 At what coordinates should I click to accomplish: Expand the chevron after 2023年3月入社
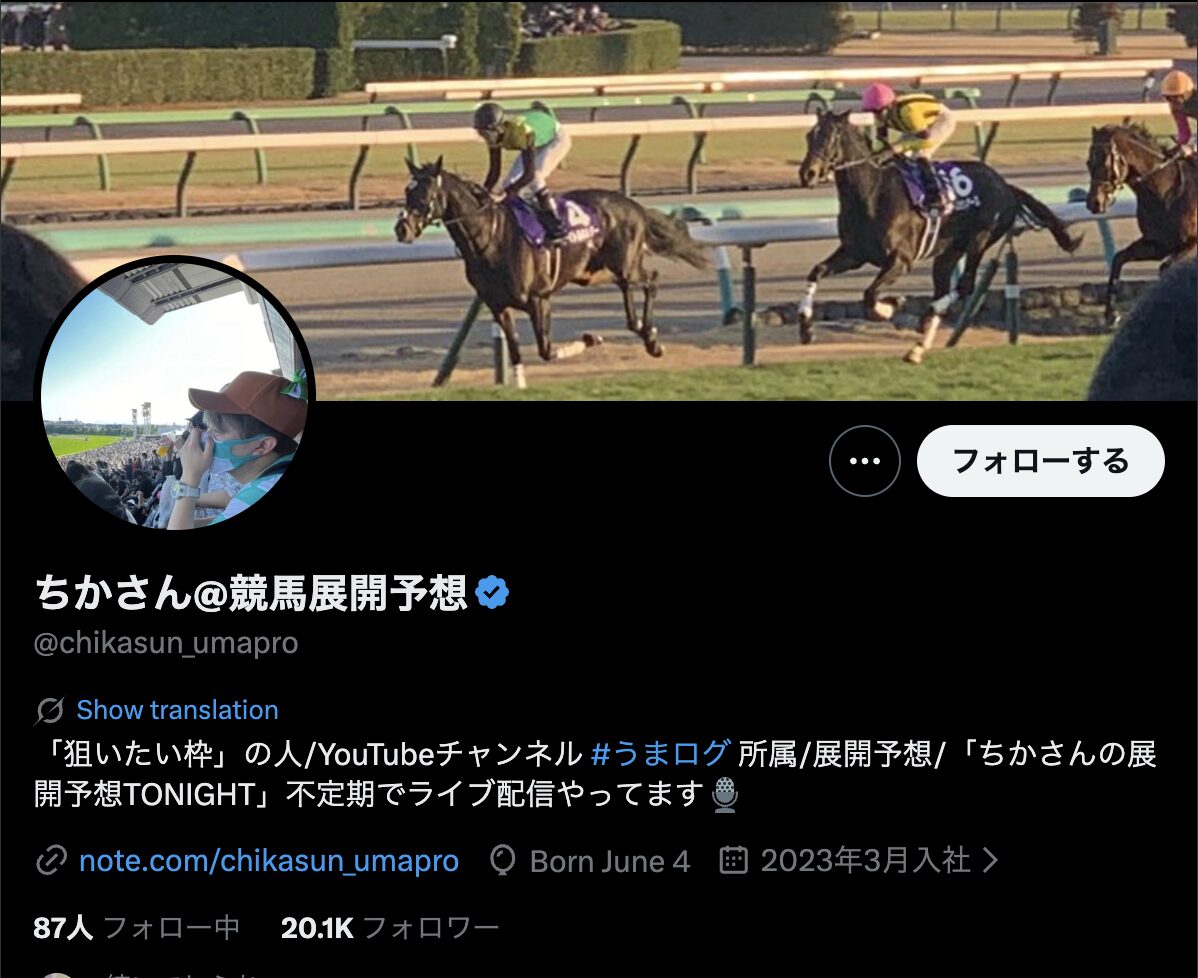[990, 860]
